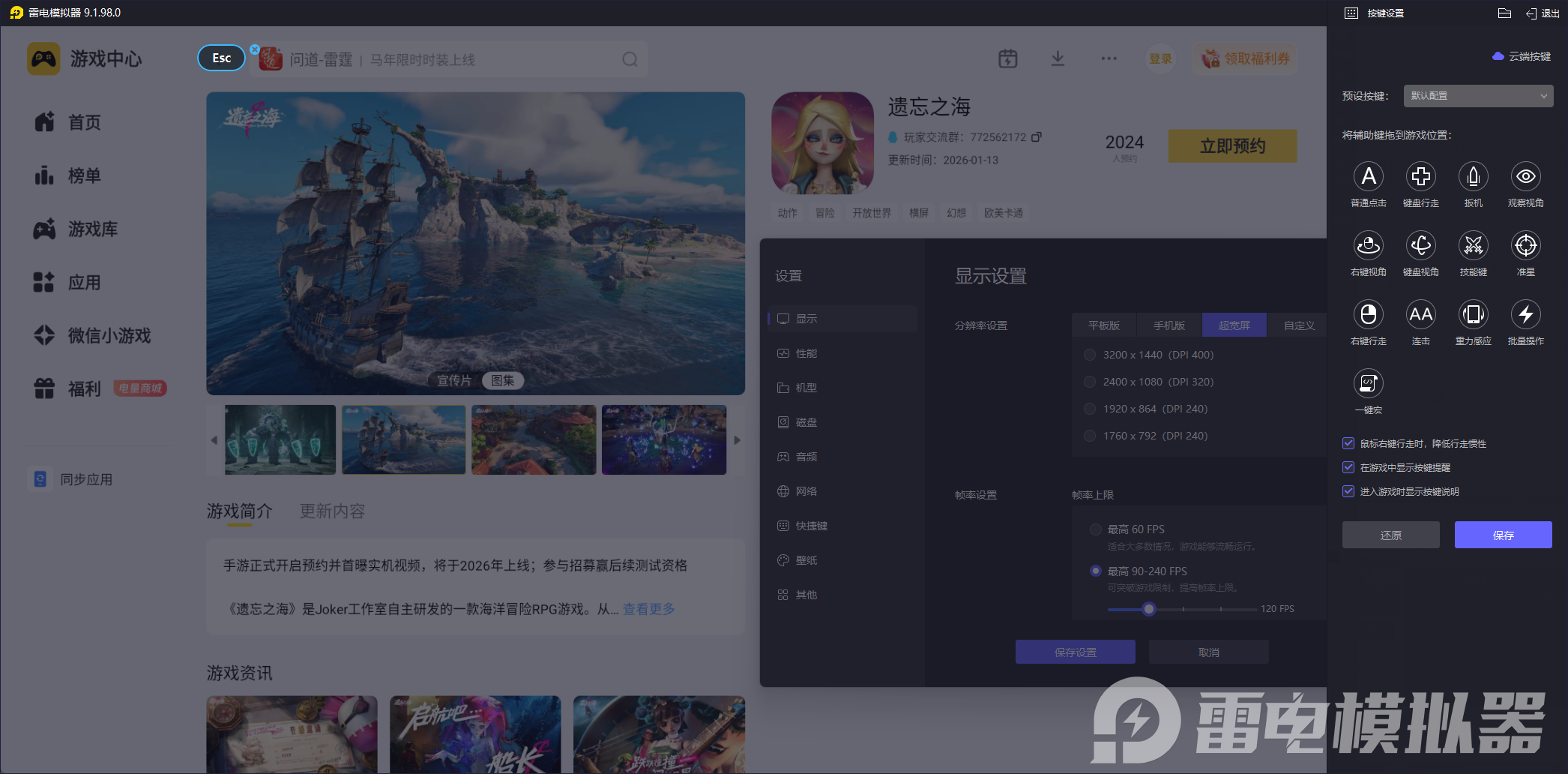This screenshot has height=774, width=1568.
Task: Select the 一键宏 macro key icon
Action: 1369,383
